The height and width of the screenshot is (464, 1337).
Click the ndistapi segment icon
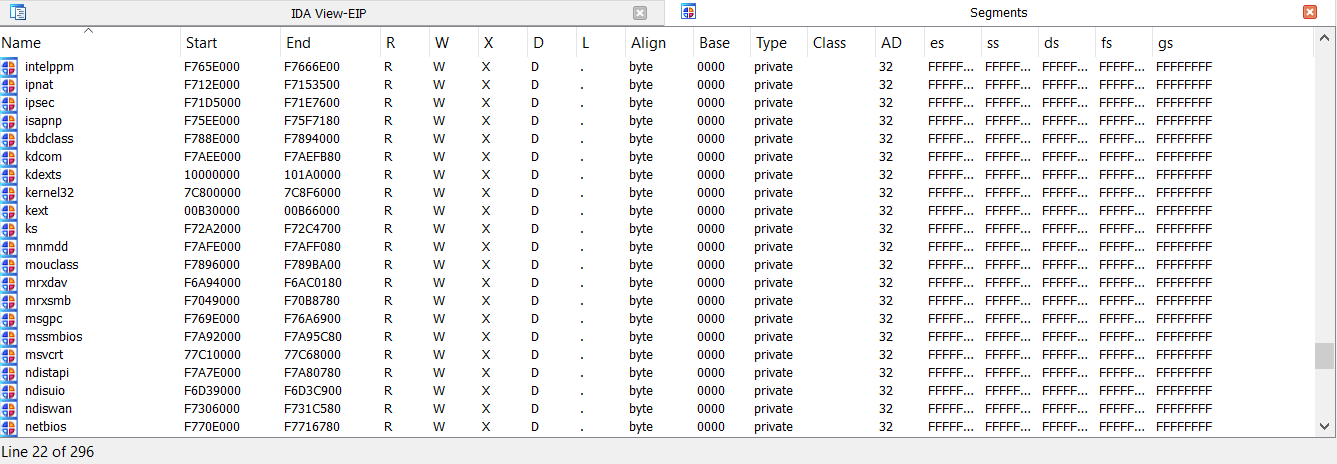click(x=9, y=373)
